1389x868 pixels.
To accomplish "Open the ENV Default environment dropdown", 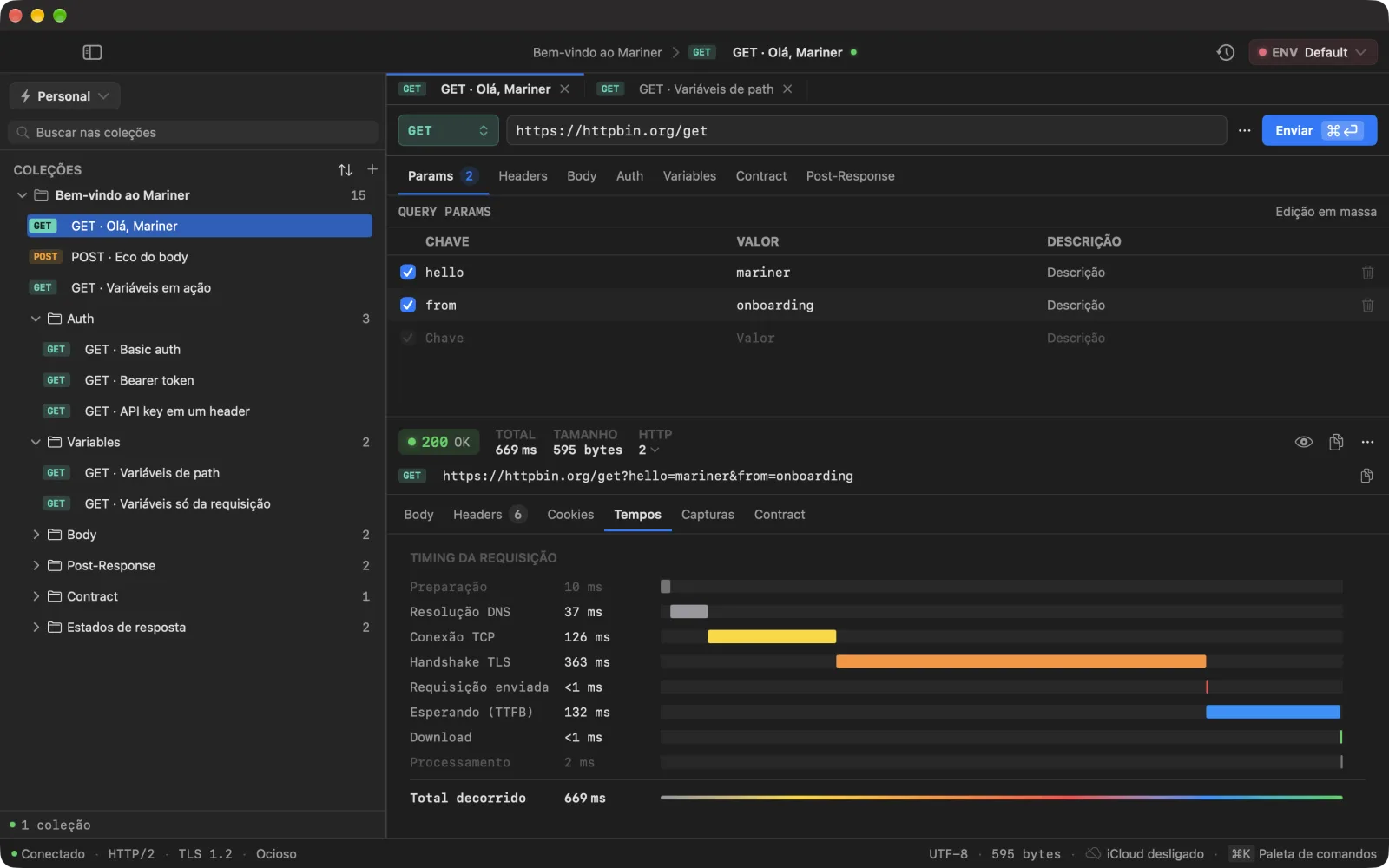I will click(1313, 52).
